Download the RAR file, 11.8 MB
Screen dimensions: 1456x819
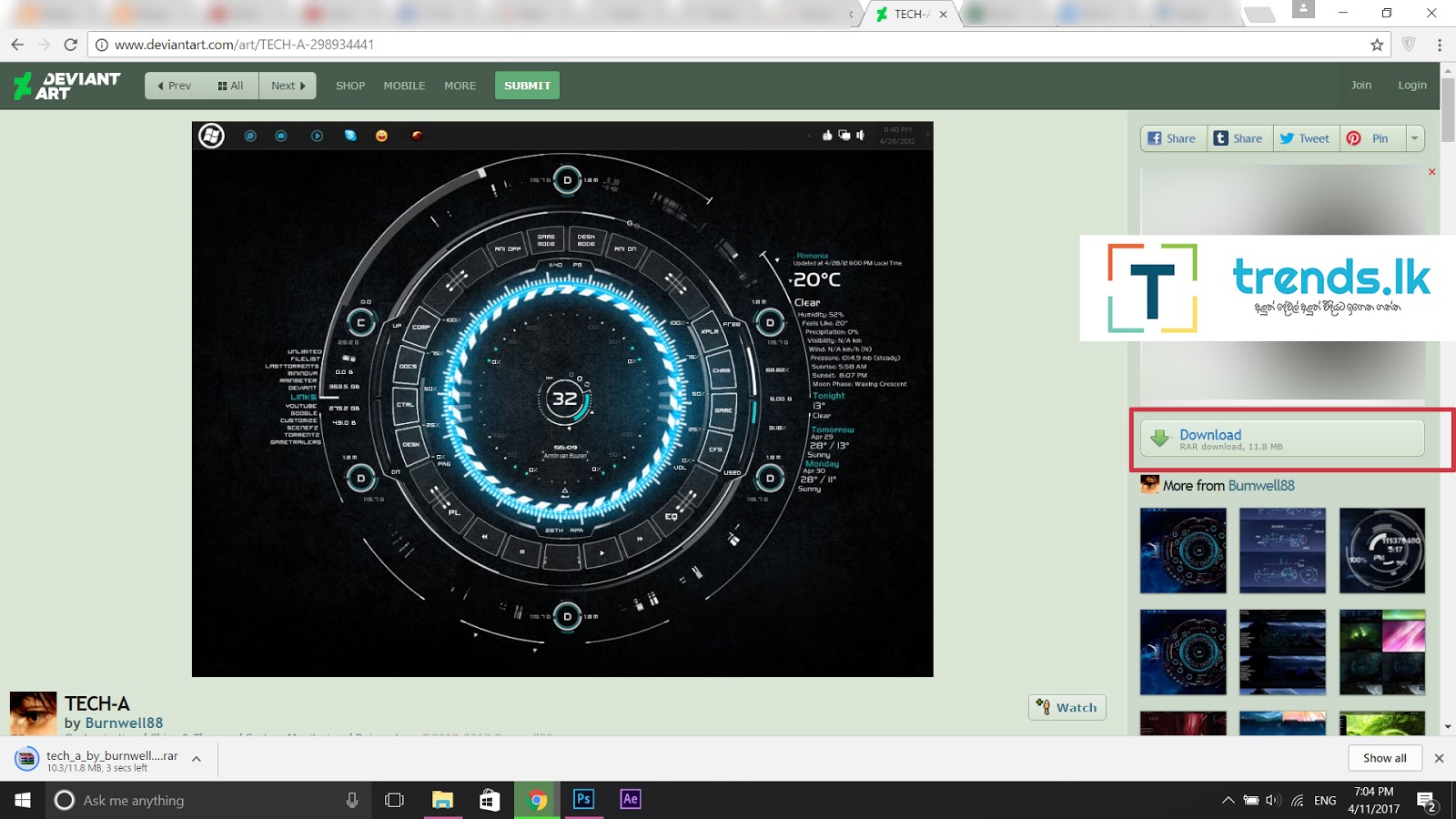1282,439
